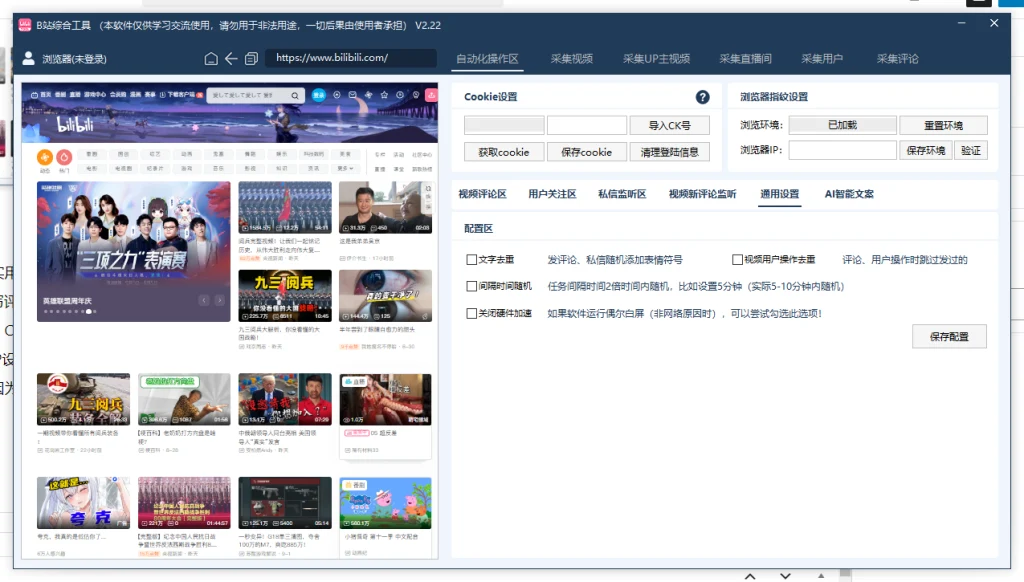1024x582 pixels.
Task: Click the 浏览器IP input field
Action: click(842, 150)
